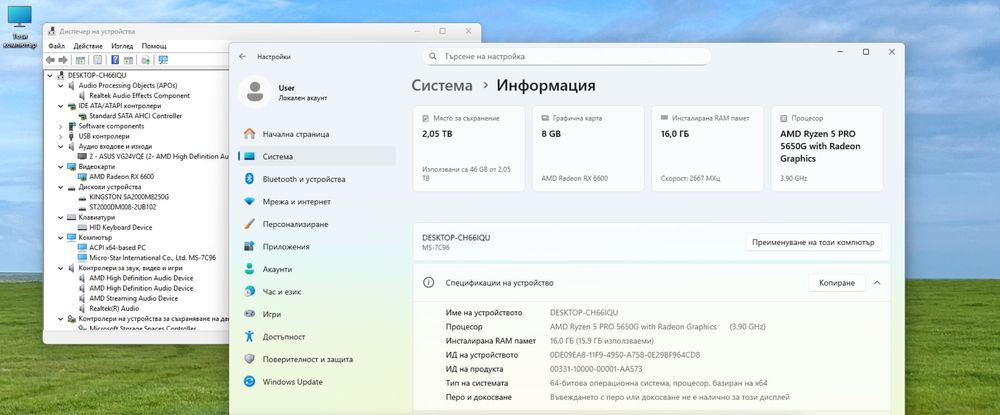1000x415 pixels.
Task: Collapse Клавиатури node
Action: [x=61, y=217]
